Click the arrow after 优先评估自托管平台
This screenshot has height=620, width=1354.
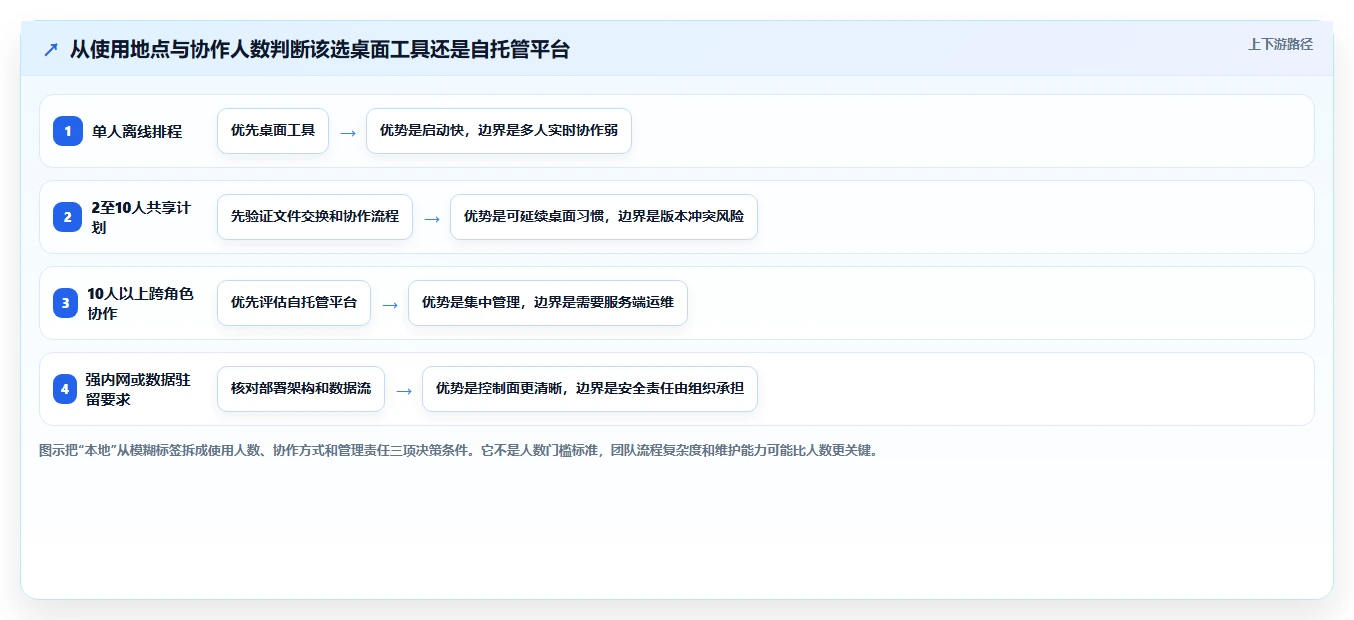point(390,304)
